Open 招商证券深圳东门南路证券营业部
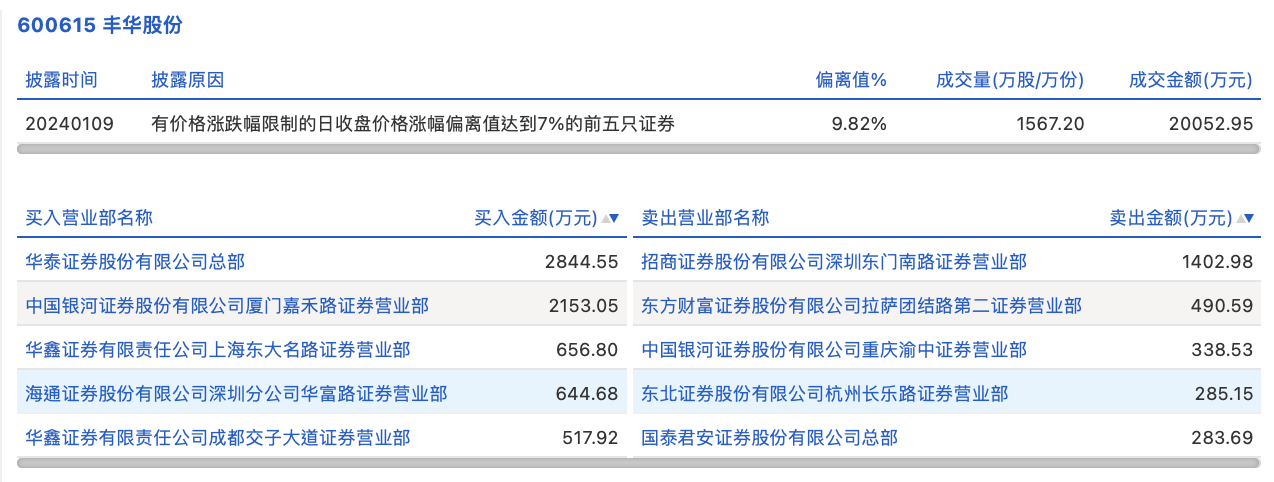 pos(834,262)
